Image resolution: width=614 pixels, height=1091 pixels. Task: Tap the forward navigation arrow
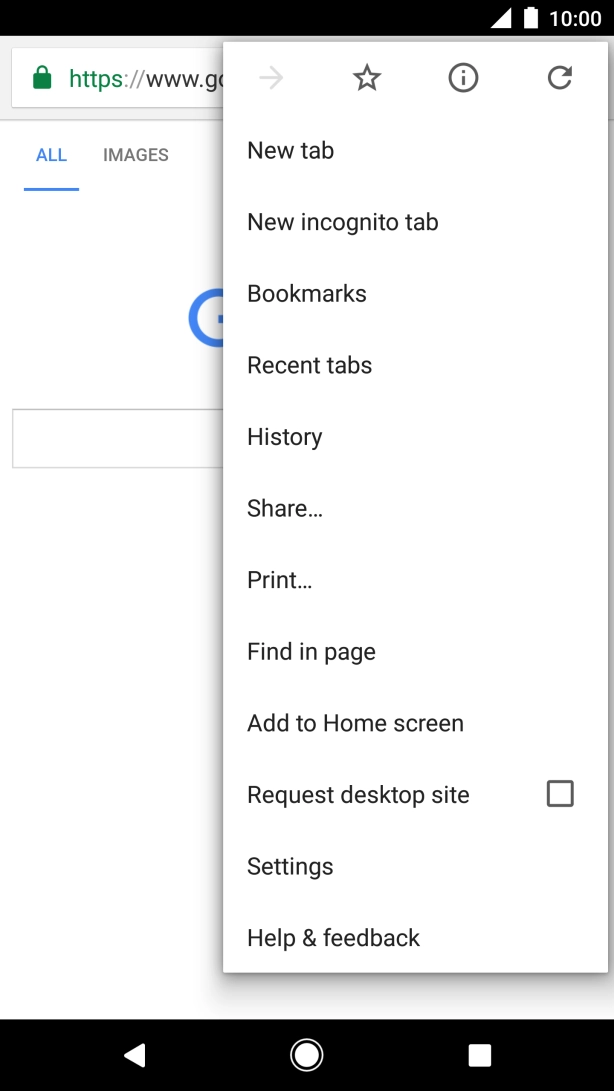pos(271,78)
